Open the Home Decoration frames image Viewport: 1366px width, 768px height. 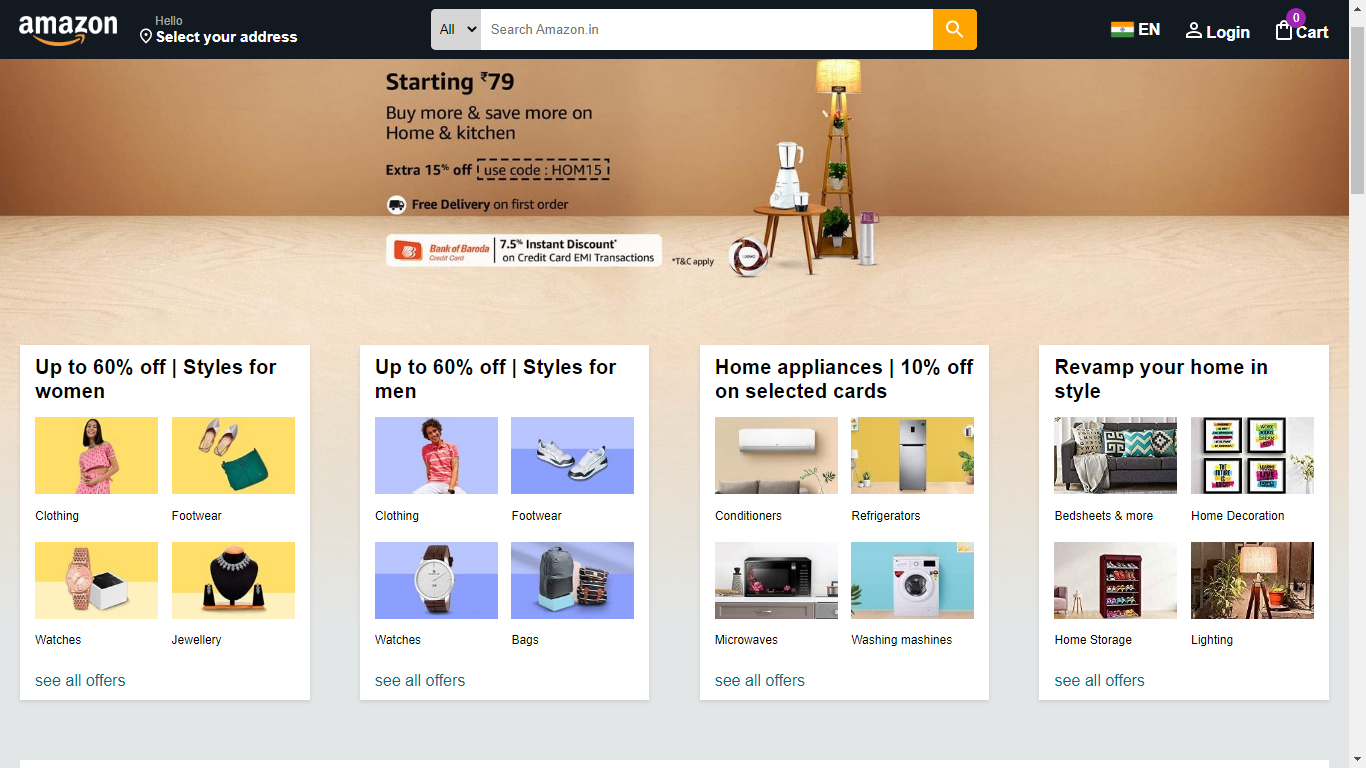pyautogui.click(x=1252, y=455)
